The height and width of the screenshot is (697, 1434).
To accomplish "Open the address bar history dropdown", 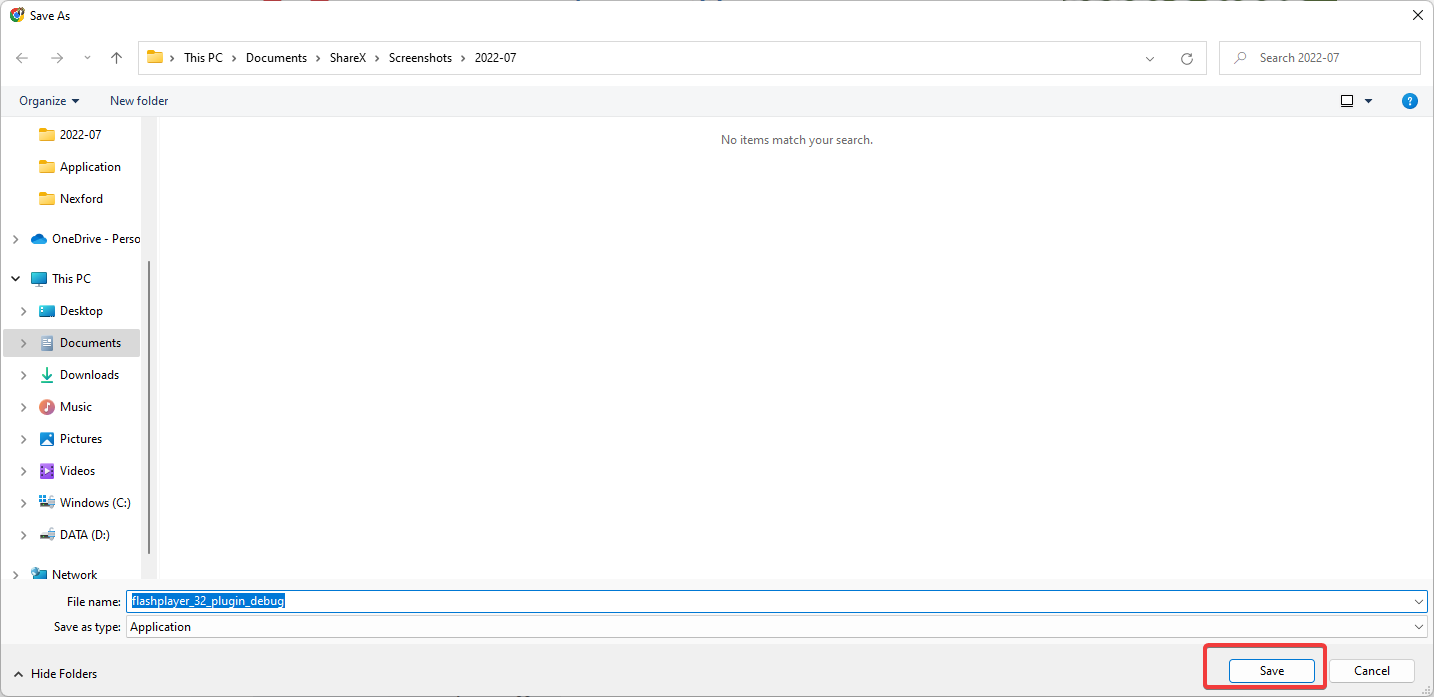I will tap(1150, 58).
